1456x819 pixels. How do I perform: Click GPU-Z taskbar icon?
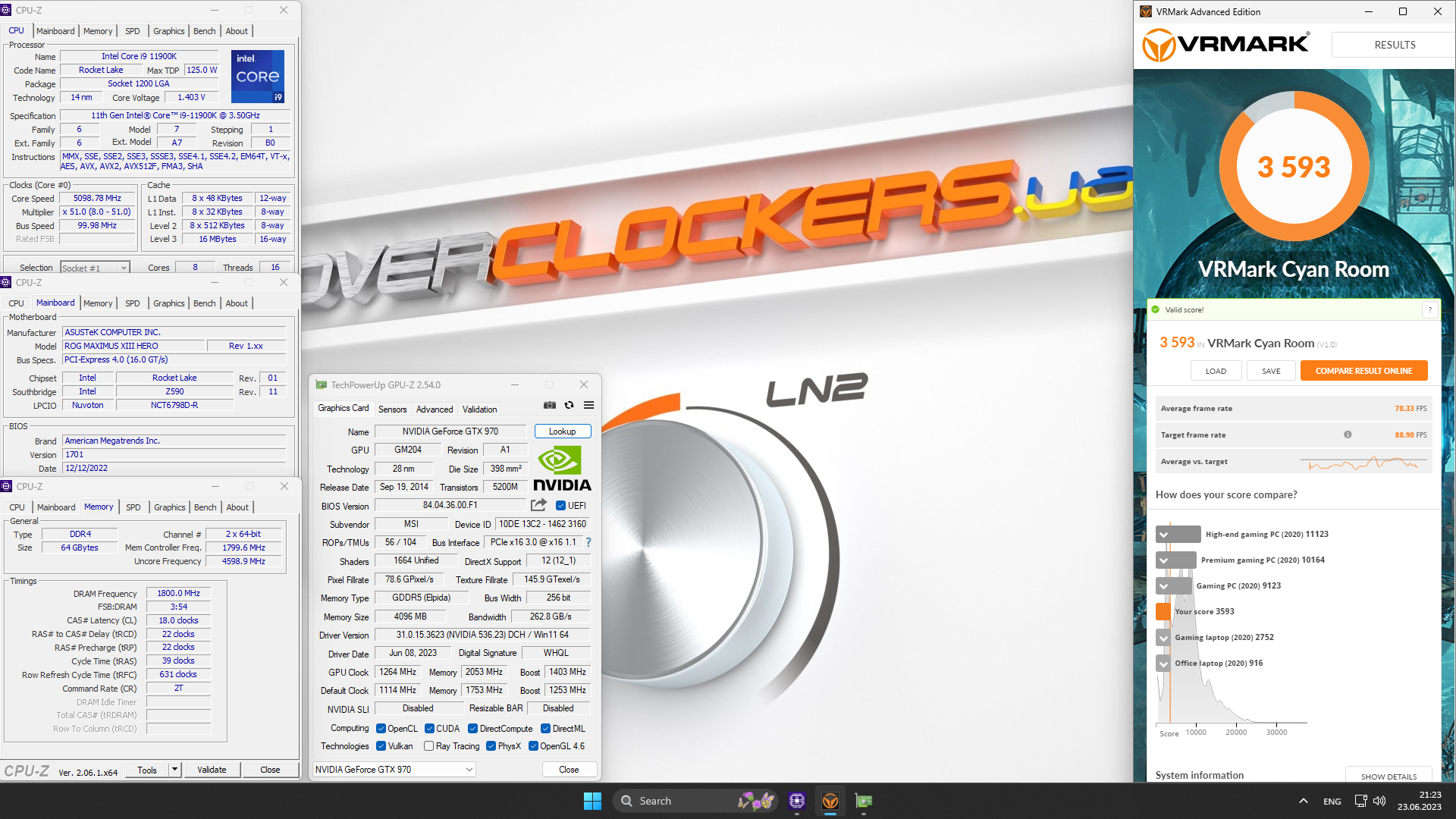tap(864, 801)
